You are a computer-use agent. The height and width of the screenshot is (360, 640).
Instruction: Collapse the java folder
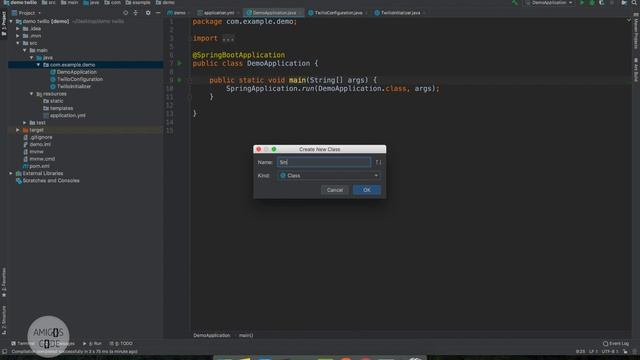click(x=32, y=58)
